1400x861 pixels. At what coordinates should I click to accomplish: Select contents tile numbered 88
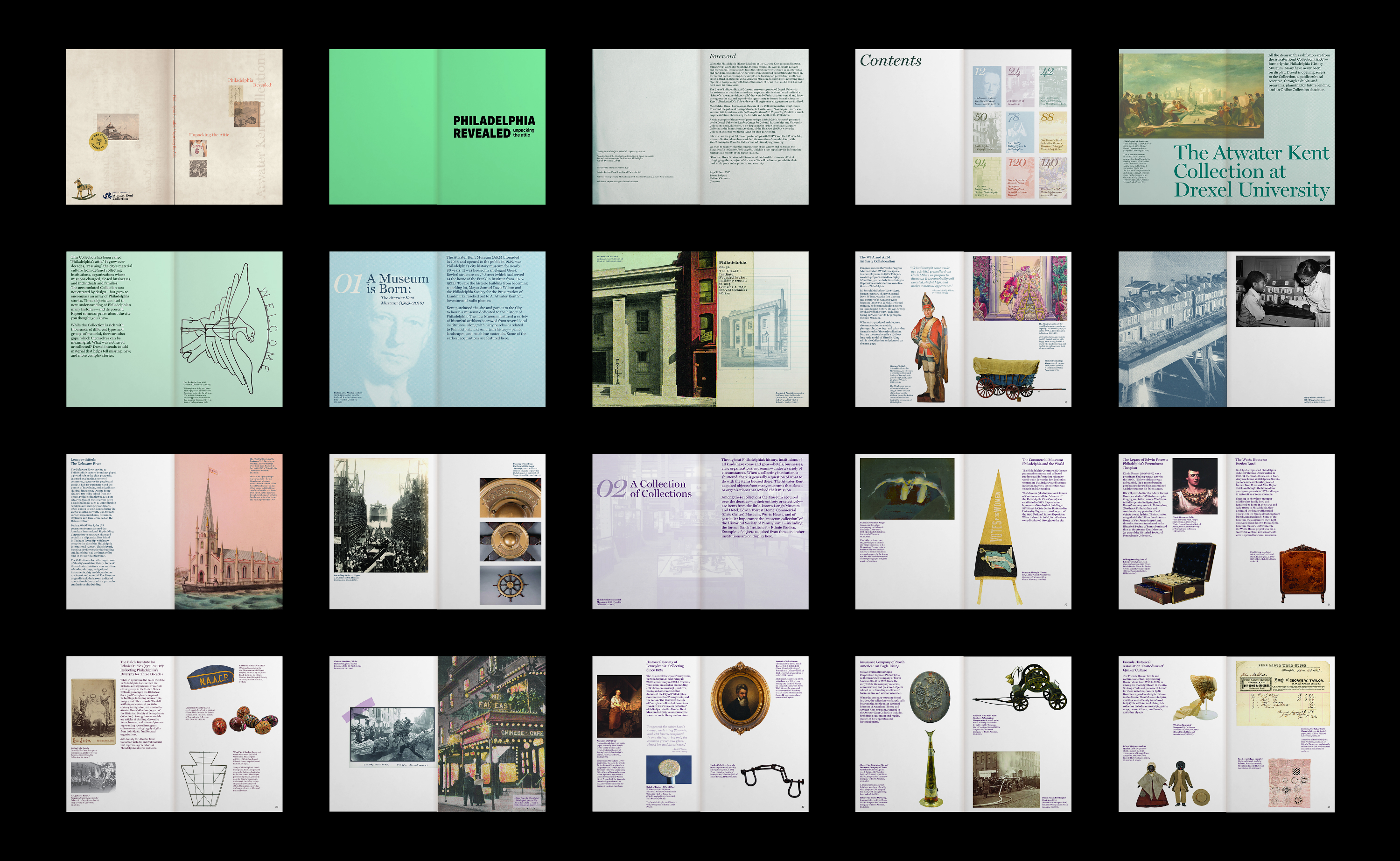[x=1052, y=132]
